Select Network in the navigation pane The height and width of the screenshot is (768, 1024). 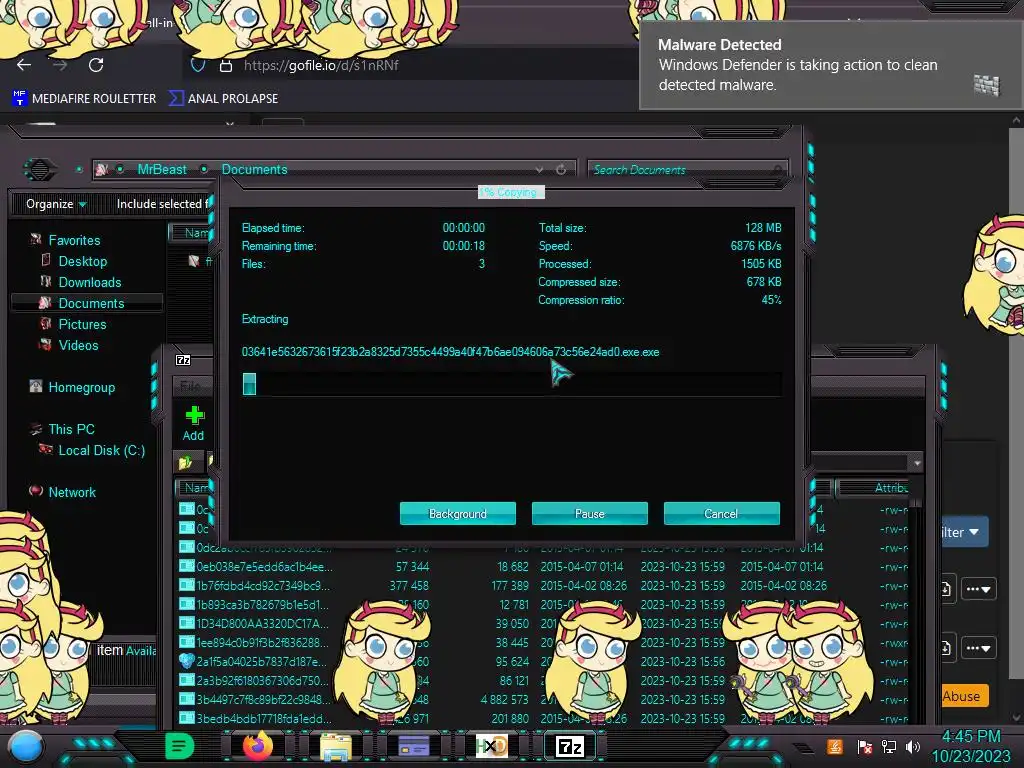point(72,492)
